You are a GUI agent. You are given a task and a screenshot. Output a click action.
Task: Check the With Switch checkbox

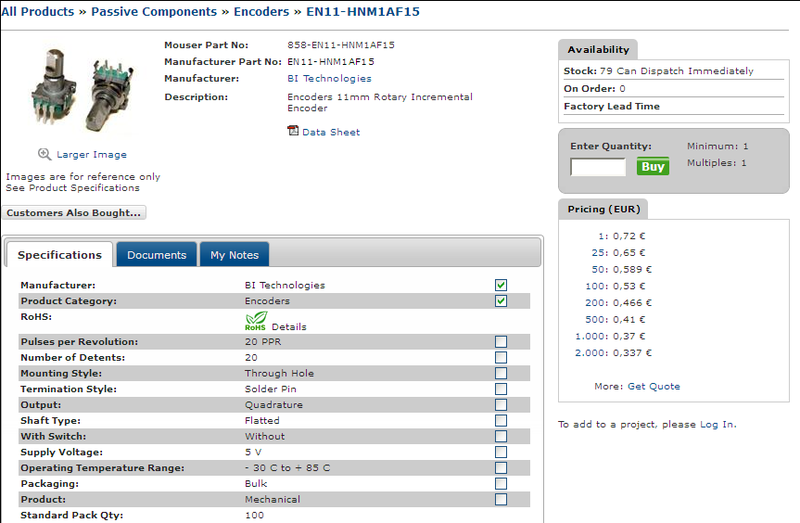click(x=501, y=437)
